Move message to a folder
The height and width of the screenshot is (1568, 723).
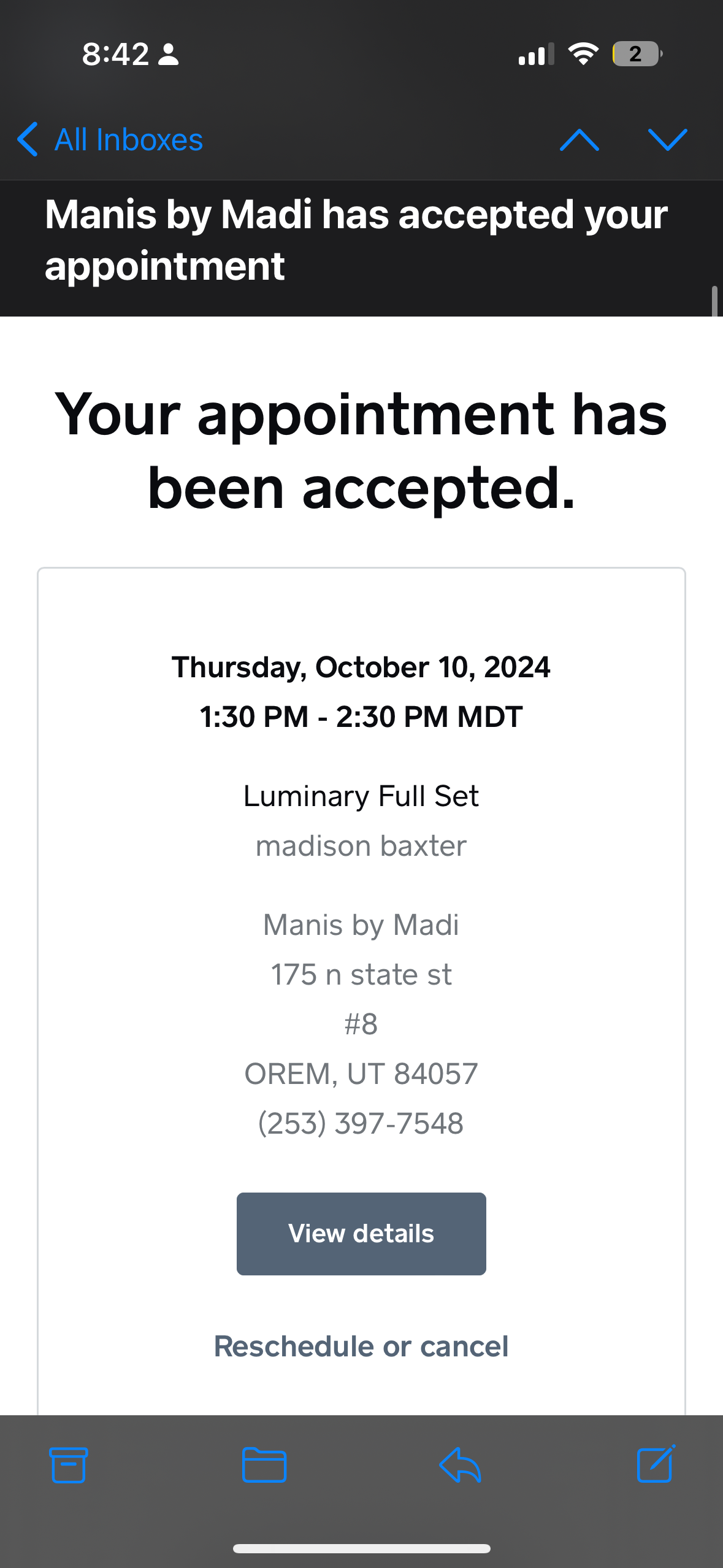point(264,1465)
